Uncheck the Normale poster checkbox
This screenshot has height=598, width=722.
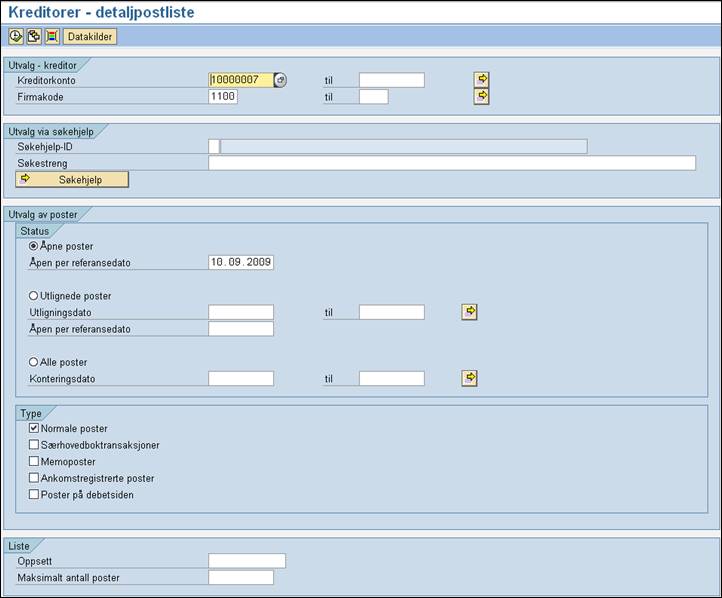tap(34, 428)
